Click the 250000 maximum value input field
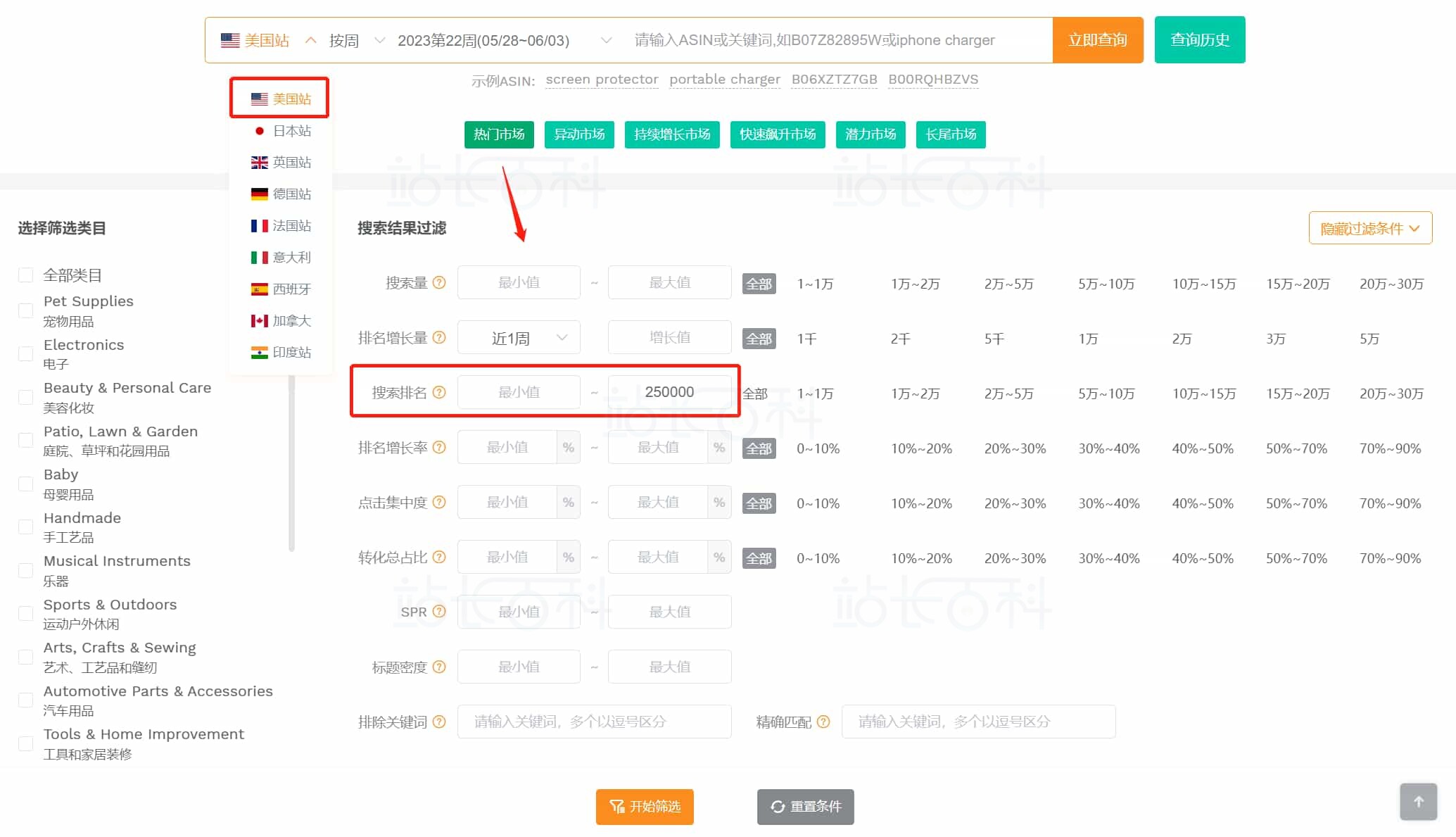Viewport: 1456px width, 837px height. [x=669, y=391]
